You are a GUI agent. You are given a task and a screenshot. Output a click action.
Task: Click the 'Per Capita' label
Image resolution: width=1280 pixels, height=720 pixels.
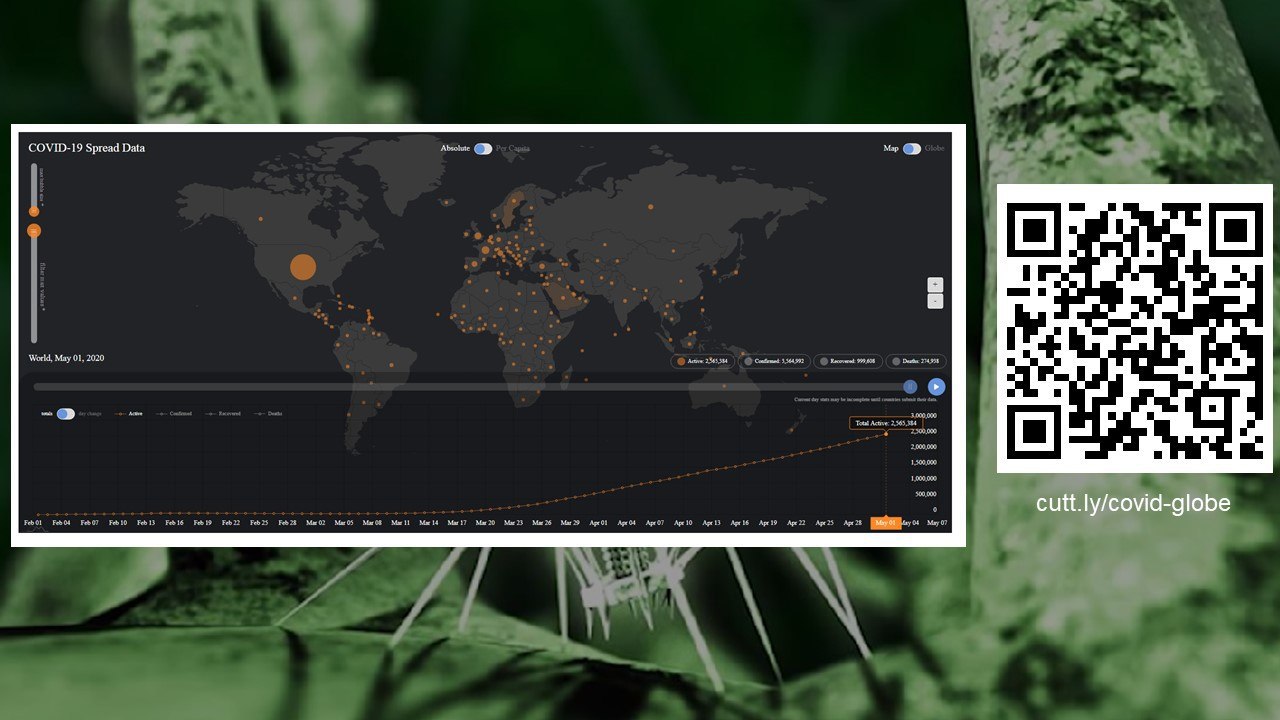point(513,148)
